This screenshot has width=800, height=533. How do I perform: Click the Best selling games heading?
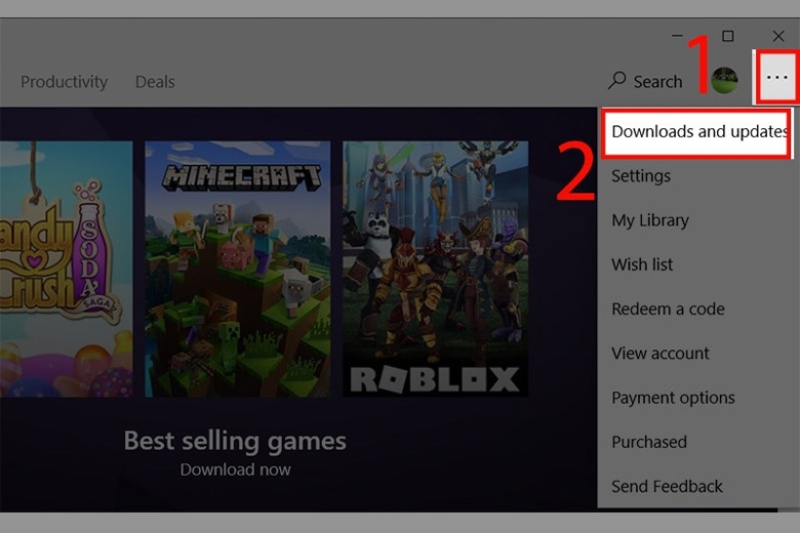(x=235, y=441)
